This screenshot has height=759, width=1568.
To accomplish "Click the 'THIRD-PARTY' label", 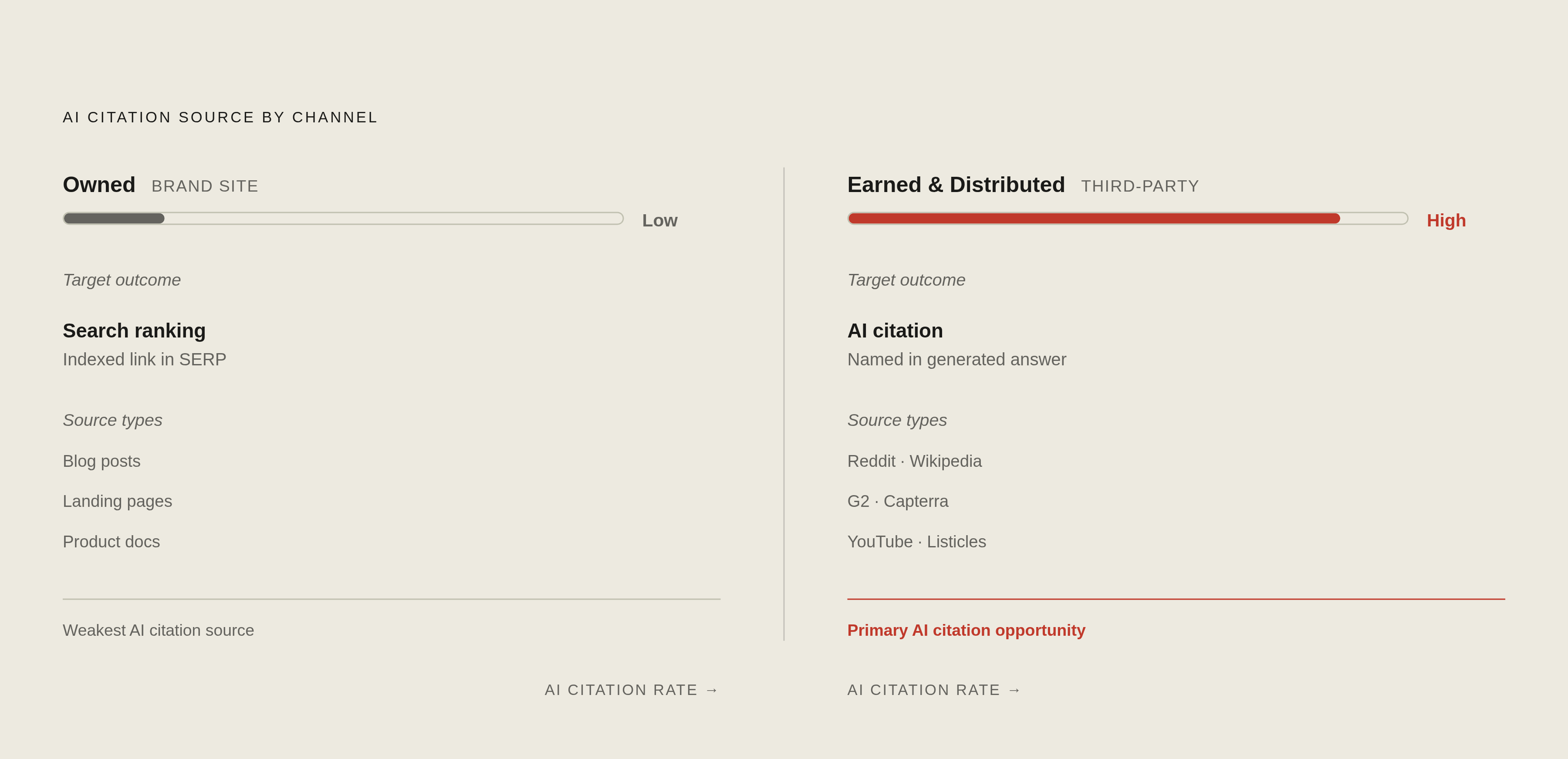I will coord(1140,186).
